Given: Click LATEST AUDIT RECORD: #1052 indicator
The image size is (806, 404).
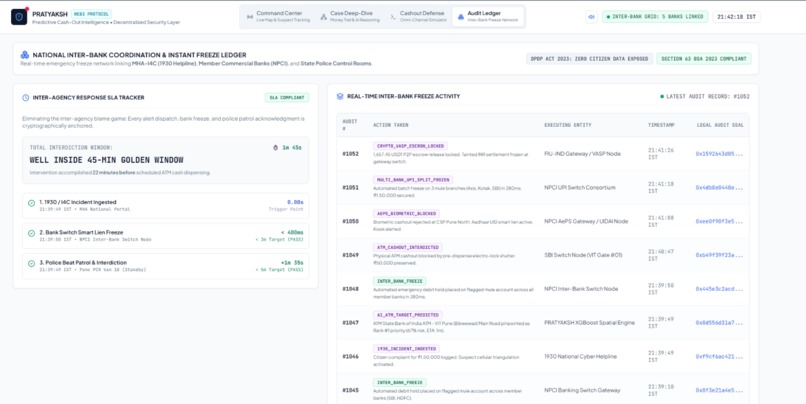Looking at the screenshot, I should click(x=705, y=97).
